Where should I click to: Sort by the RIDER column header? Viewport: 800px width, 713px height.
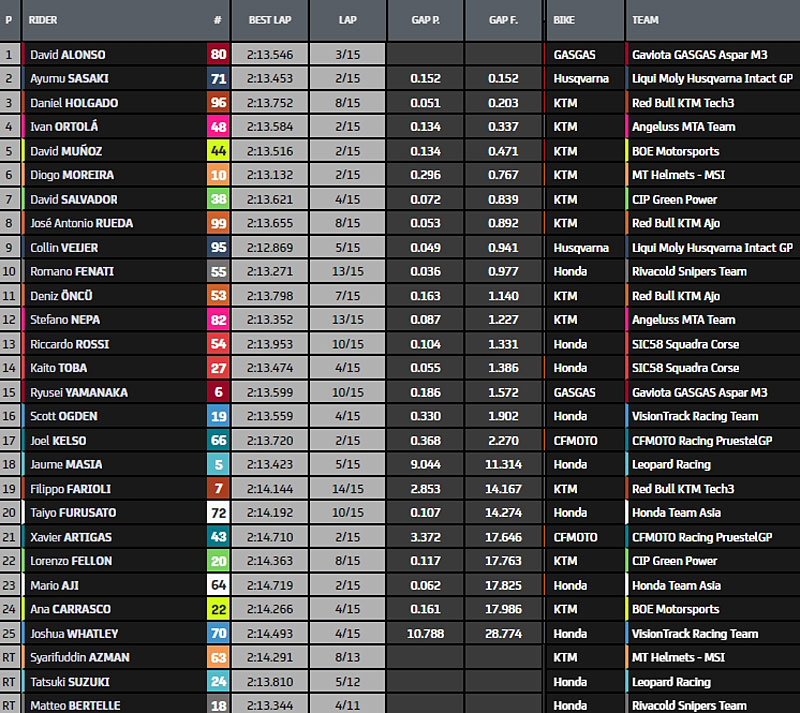coord(44,20)
